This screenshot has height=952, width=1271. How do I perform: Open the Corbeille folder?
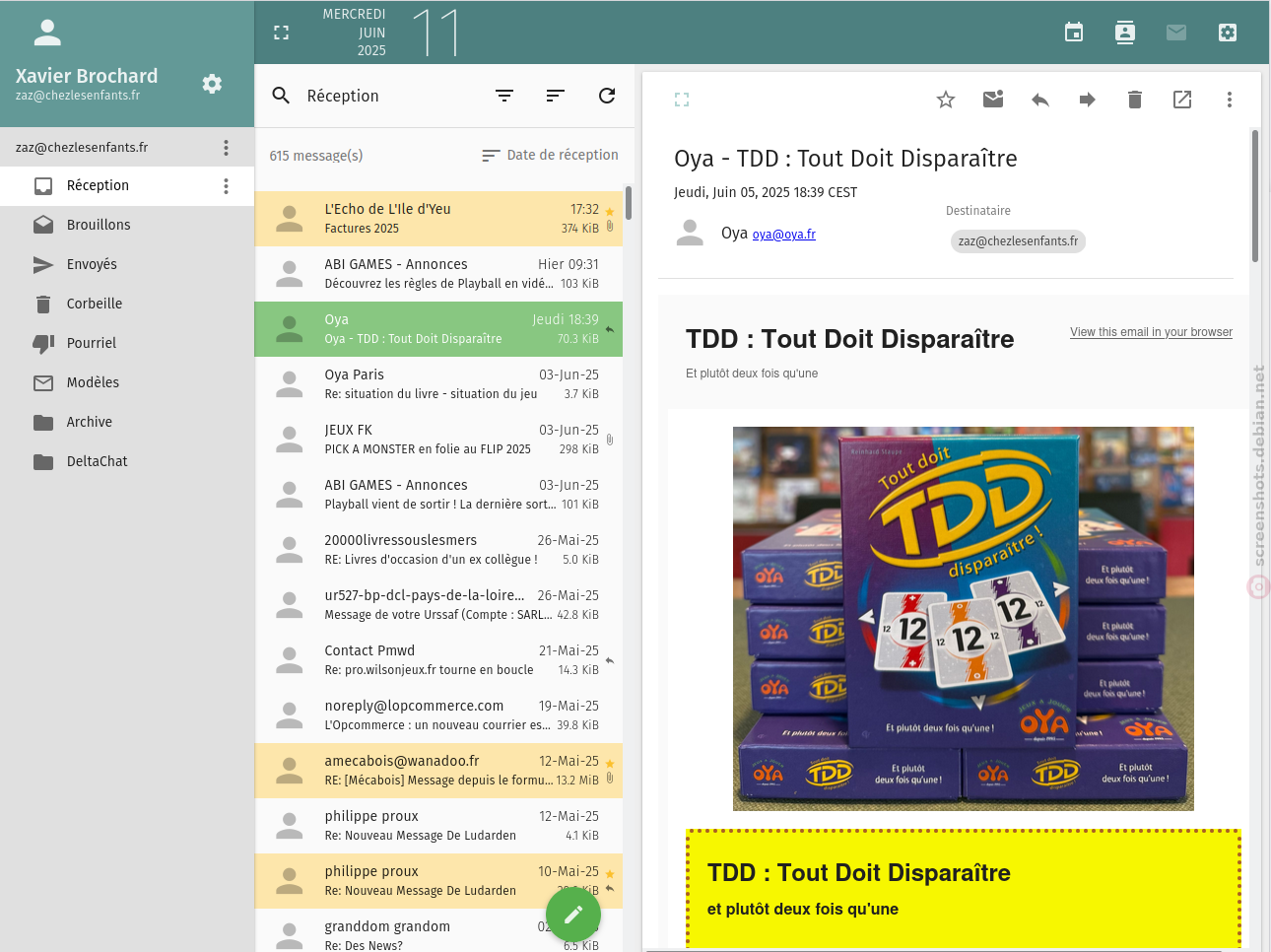(127, 304)
